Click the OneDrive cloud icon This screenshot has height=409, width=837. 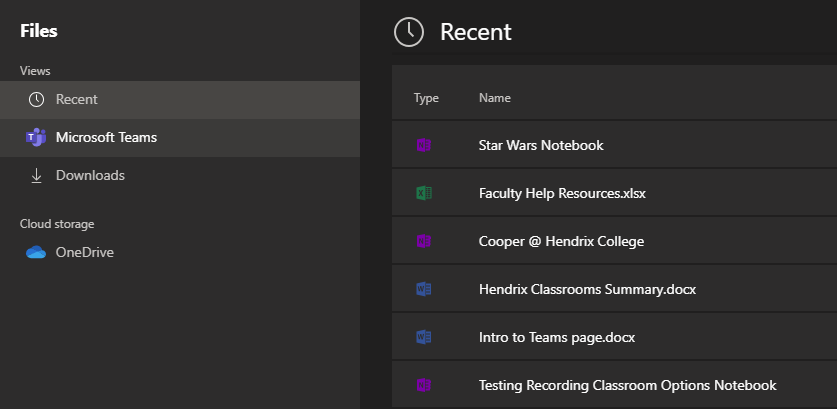pyautogui.click(x=36, y=252)
